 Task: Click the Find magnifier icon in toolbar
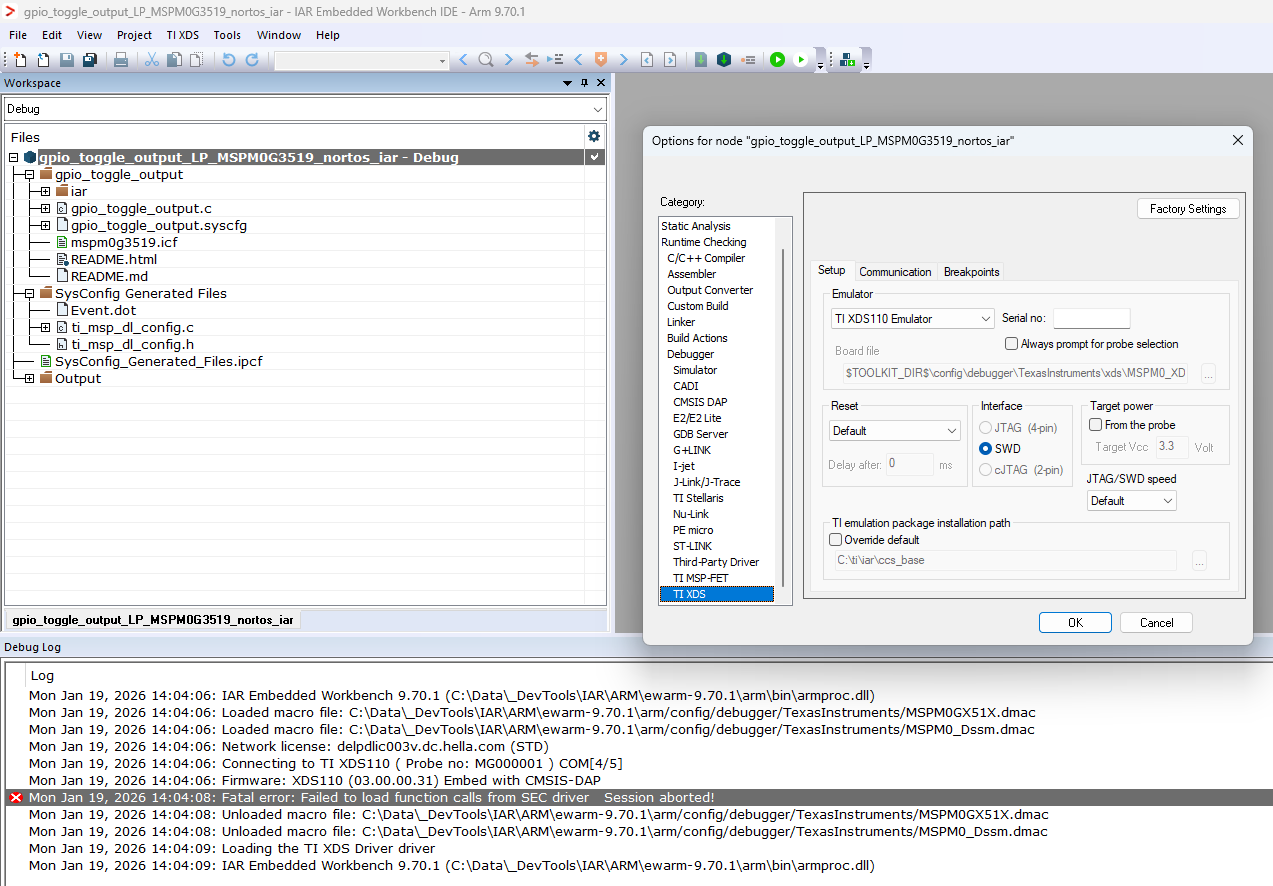(486, 60)
